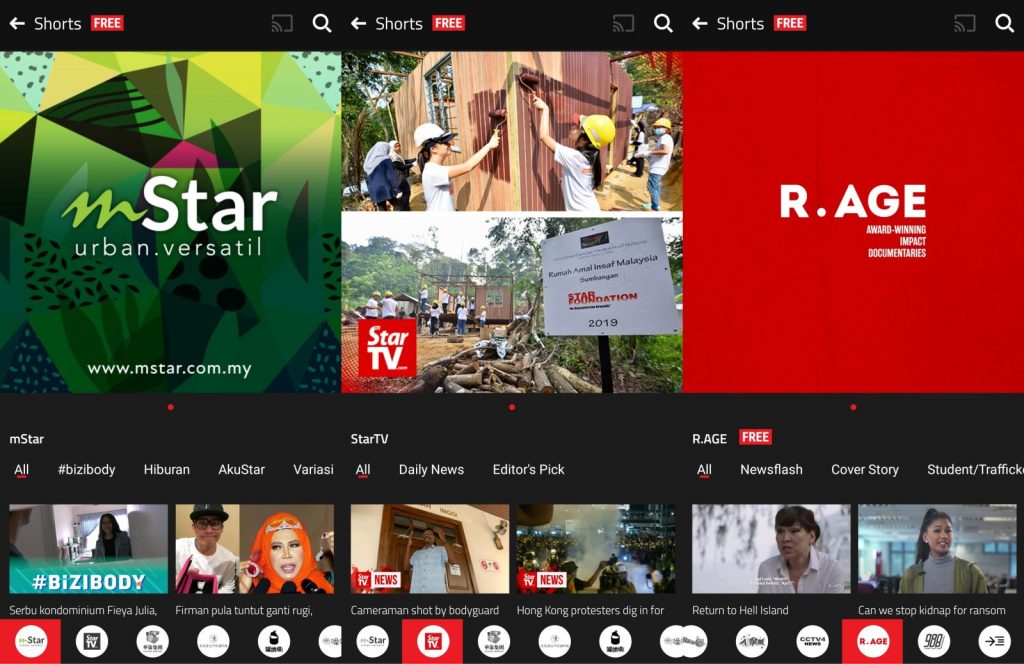Viewport: 1024px width, 664px height.
Task: Click 'Return to Hell Island' title
Action: (x=740, y=610)
